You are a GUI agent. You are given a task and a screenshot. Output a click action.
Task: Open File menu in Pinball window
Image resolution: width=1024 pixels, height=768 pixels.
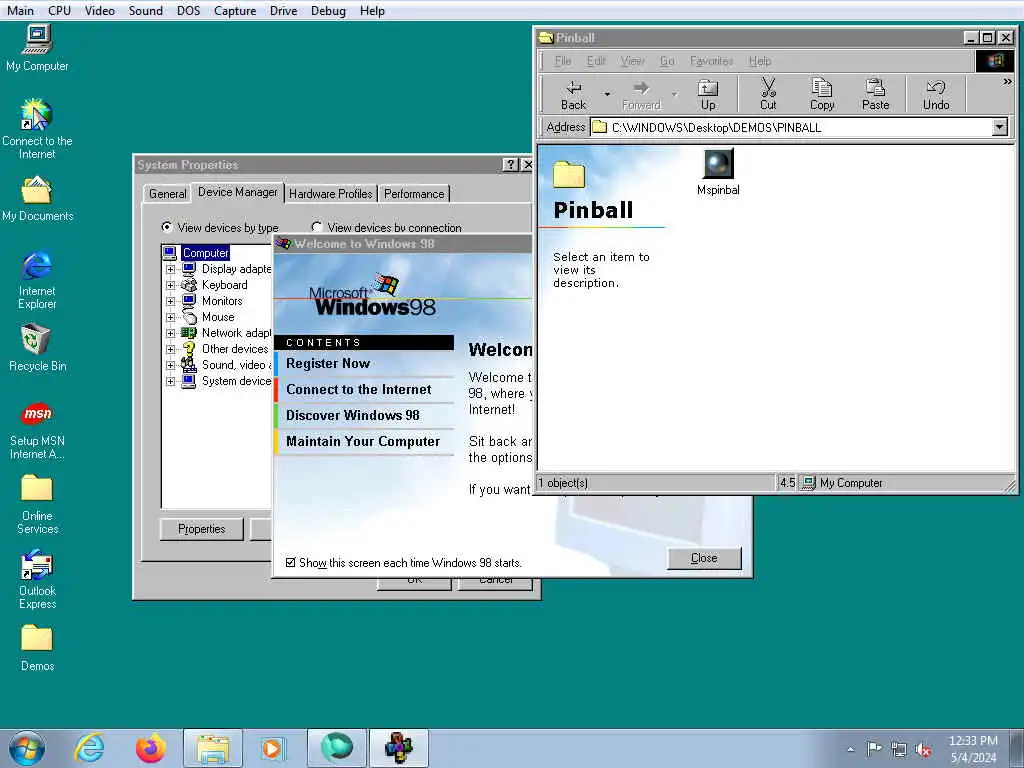(562, 61)
